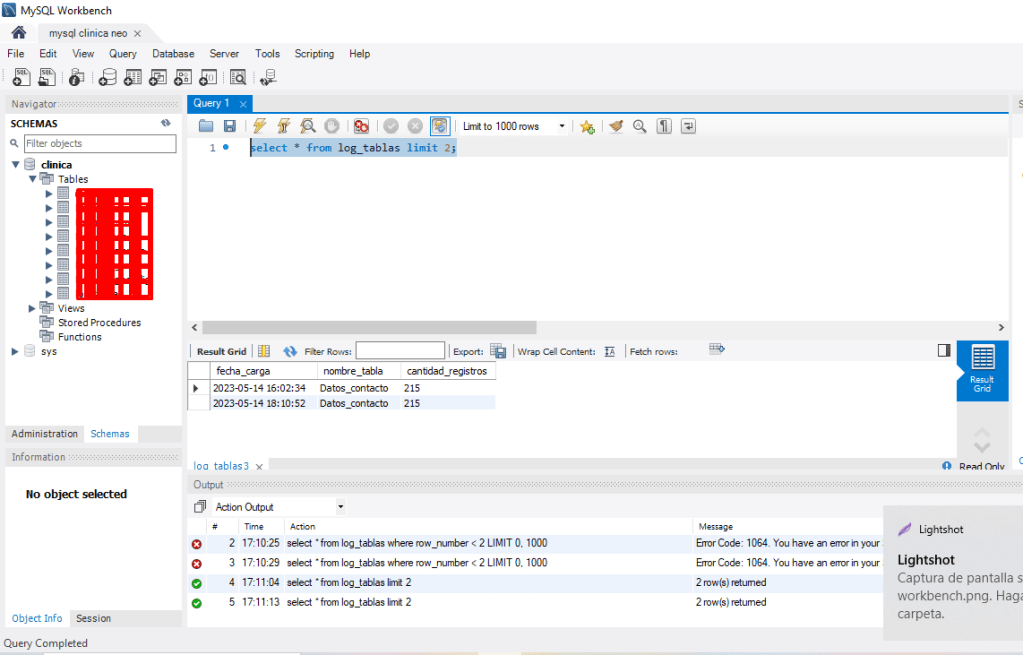Toggle Wrap Cell Content in result grid
1023x655 pixels.
609,351
